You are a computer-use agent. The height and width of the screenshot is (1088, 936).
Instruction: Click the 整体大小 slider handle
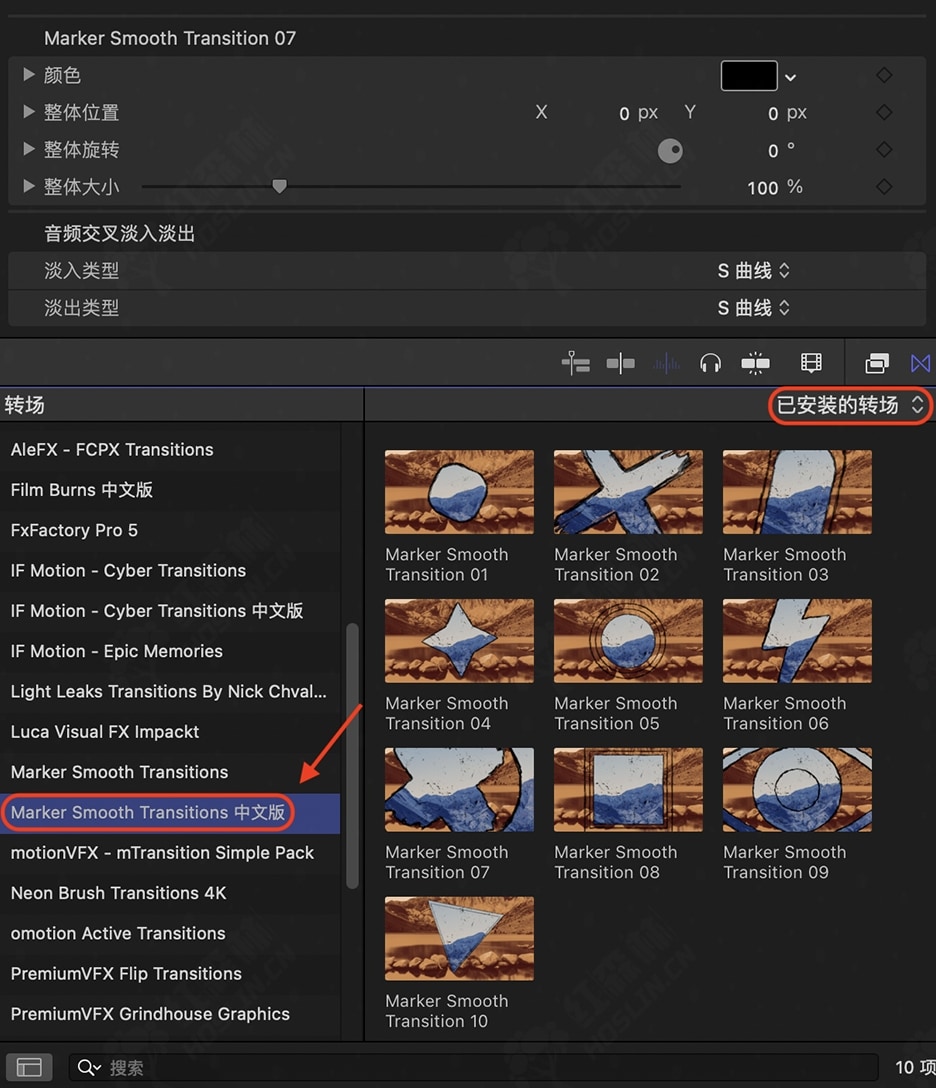coord(279,186)
